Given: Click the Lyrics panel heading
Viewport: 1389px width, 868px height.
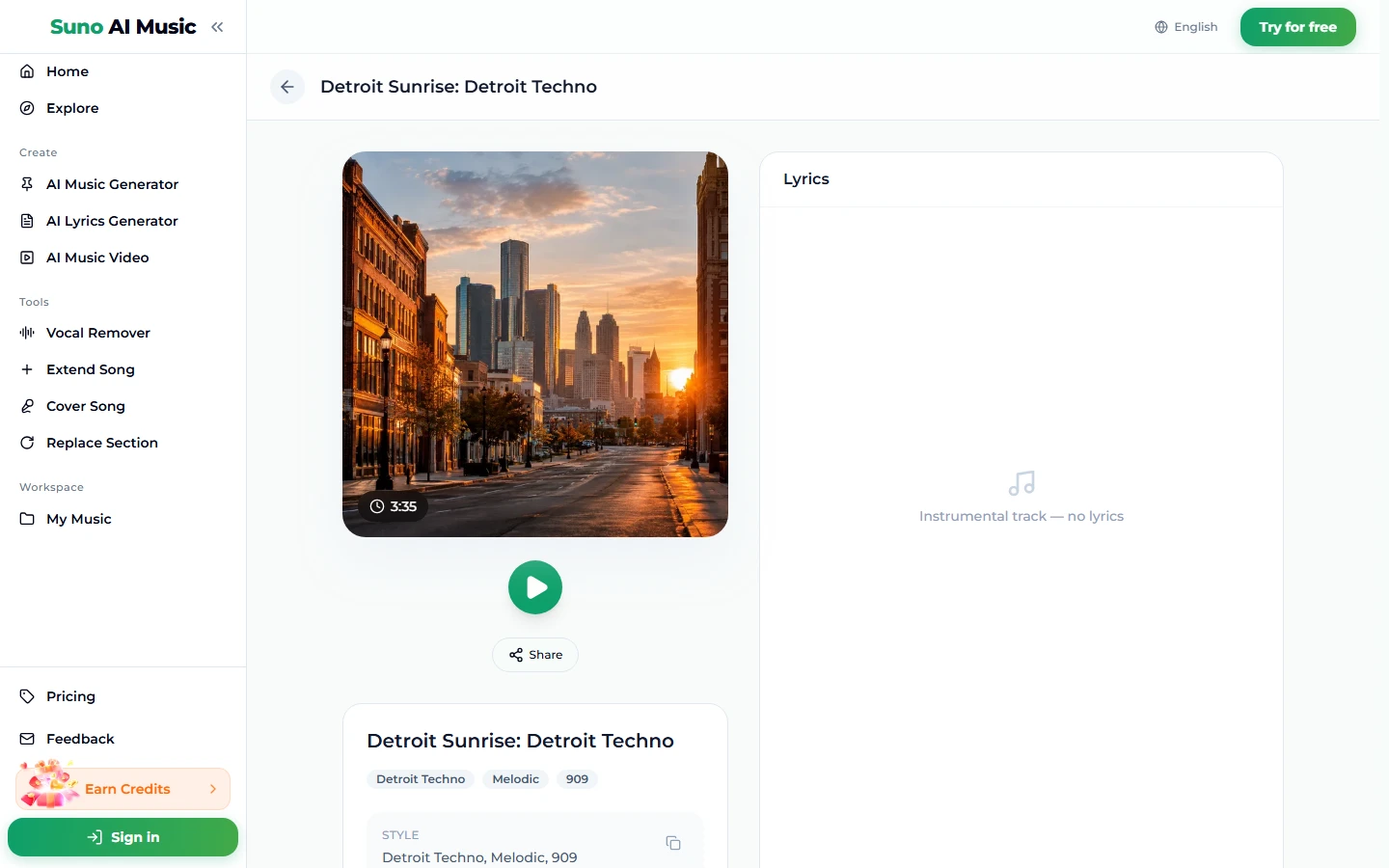Looking at the screenshot, I should [806, 179].
